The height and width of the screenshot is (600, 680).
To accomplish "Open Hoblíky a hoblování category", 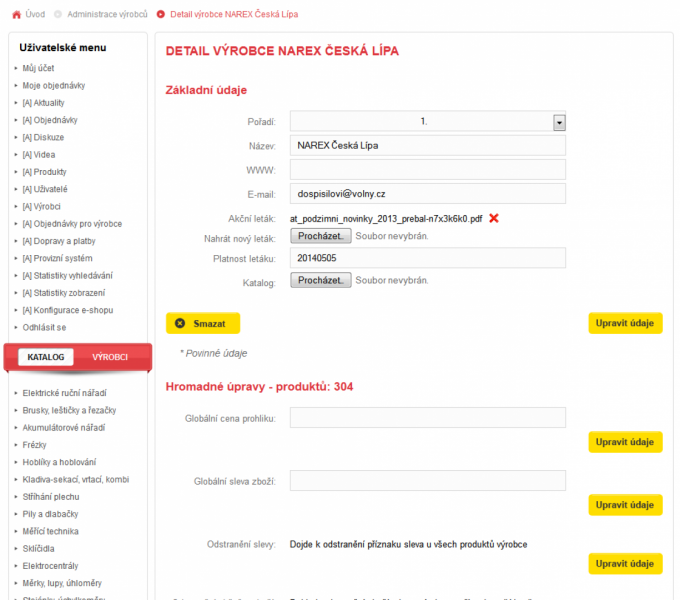I will (59, 463).
